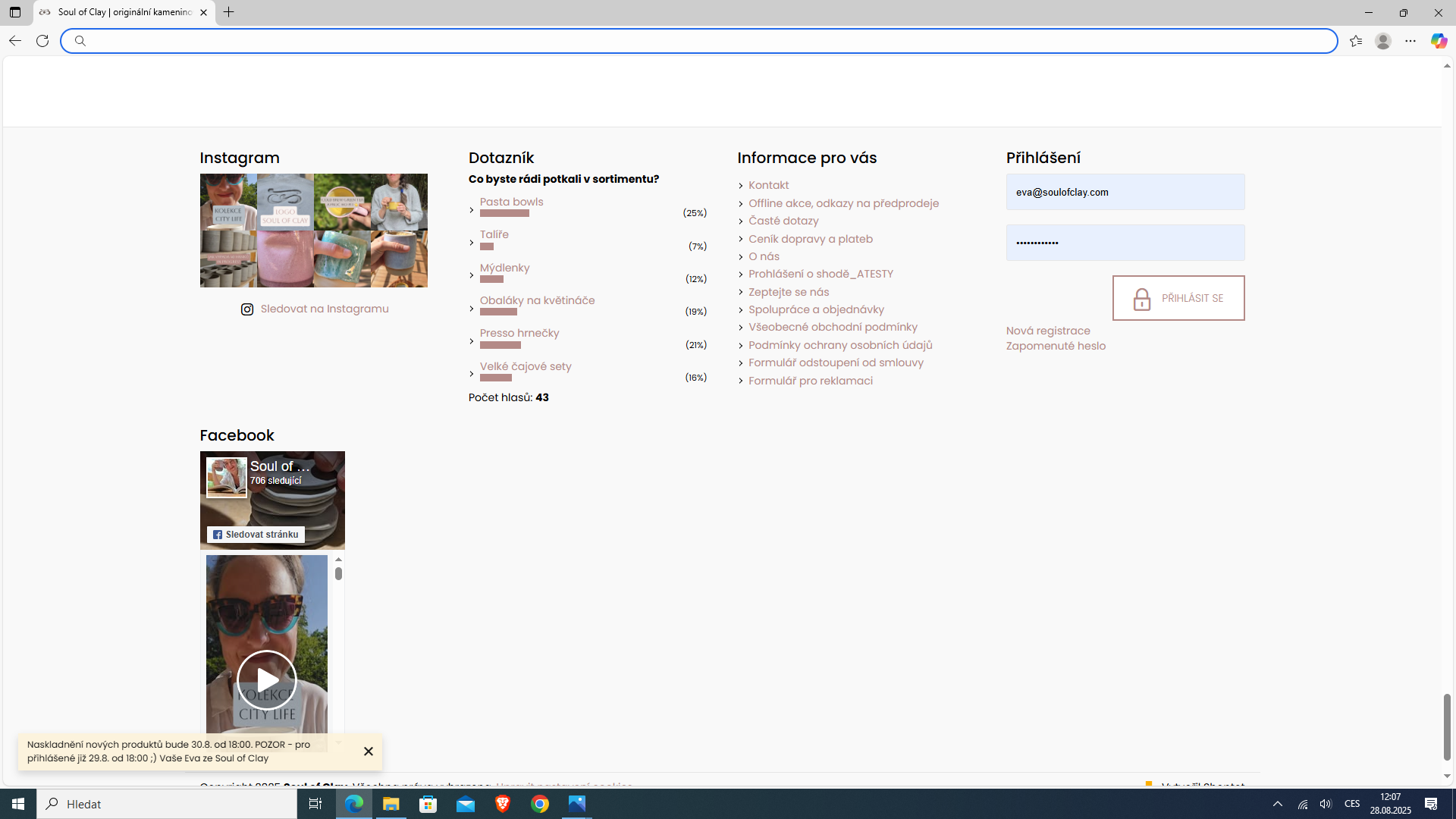Open Formulář odstoupení od smlouvy
The height and width of the screenshot is (819, 1456).
(x=836, y=362)
